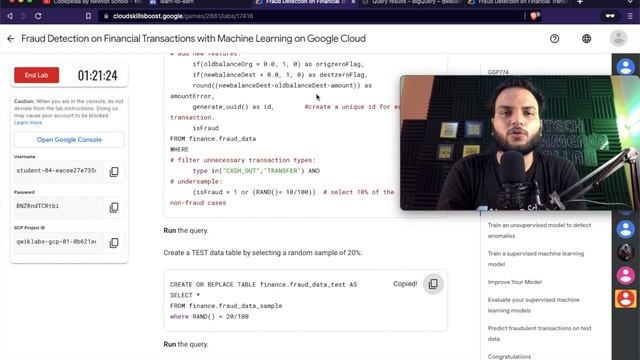Open the language globe icon

pyautogui.click(x=587, y=39)
